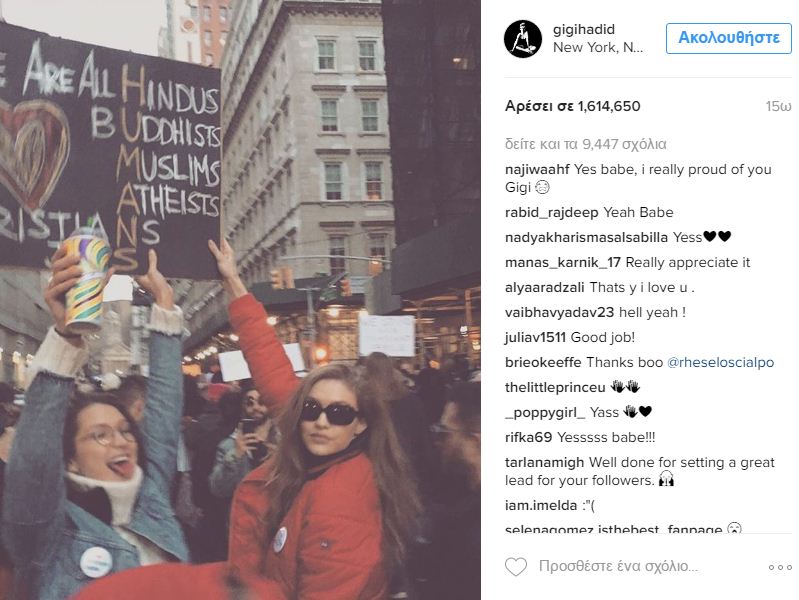Click the gigihadid profile avatar
Viewport: 799px width, 600px height.
pos(523,39)
